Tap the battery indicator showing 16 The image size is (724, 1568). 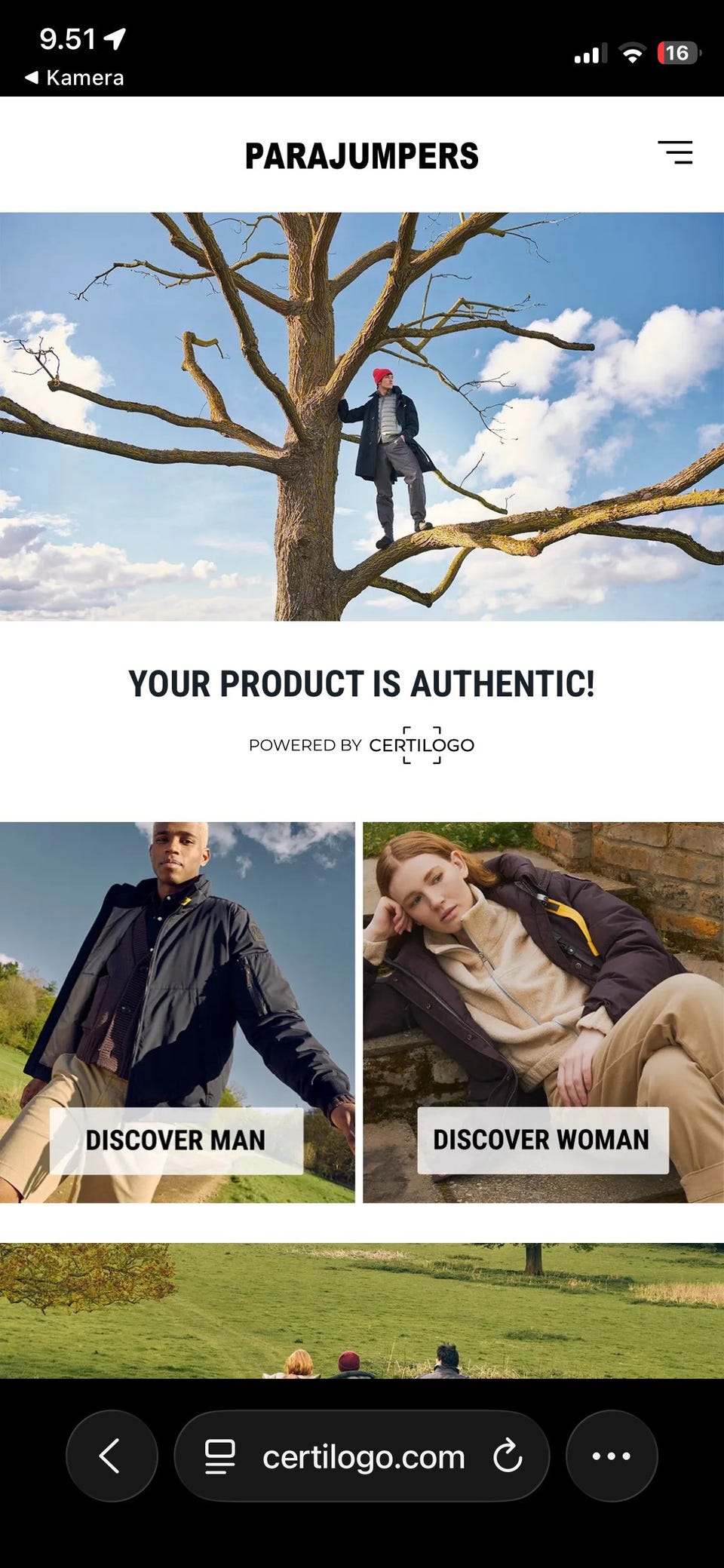click(x=679, y=53)
